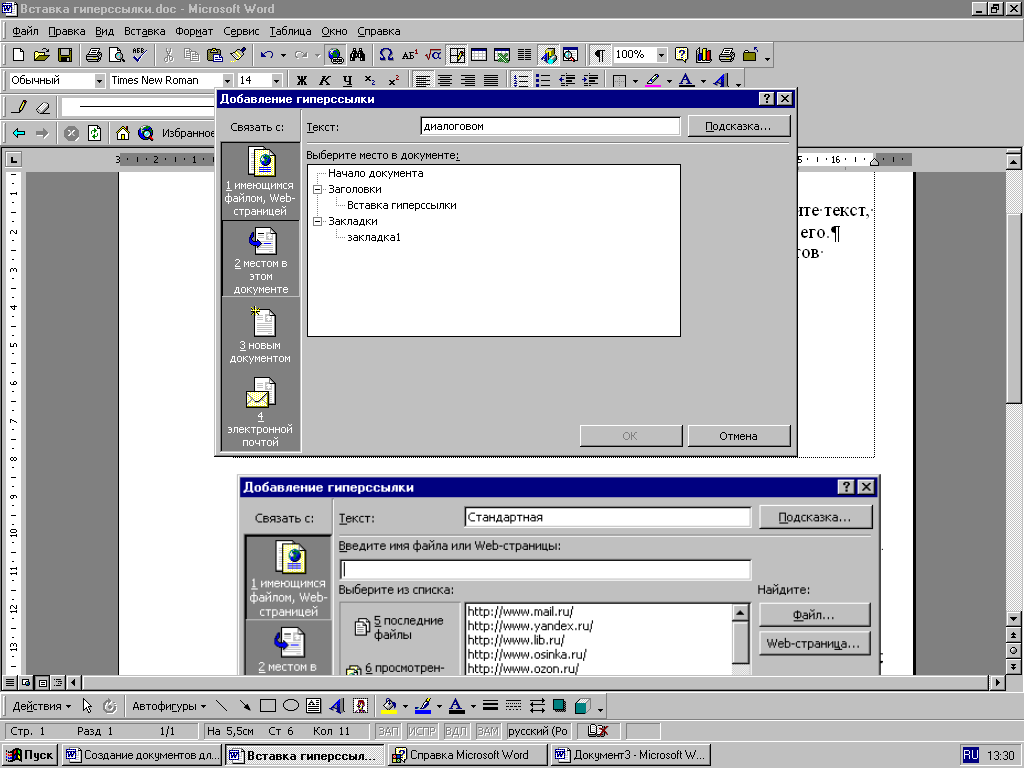The image size is (1024, 768).
Task: Open the Автофигуры dropdown
Action: (x=169, y=706)
